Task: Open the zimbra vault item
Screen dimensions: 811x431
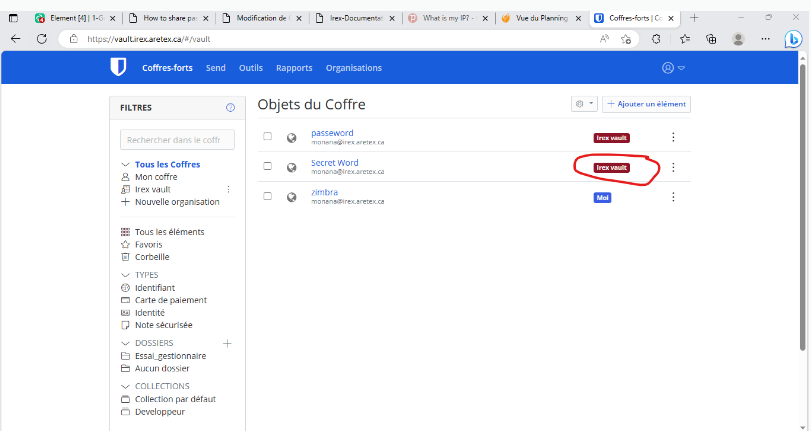Action: pos(324,192)
